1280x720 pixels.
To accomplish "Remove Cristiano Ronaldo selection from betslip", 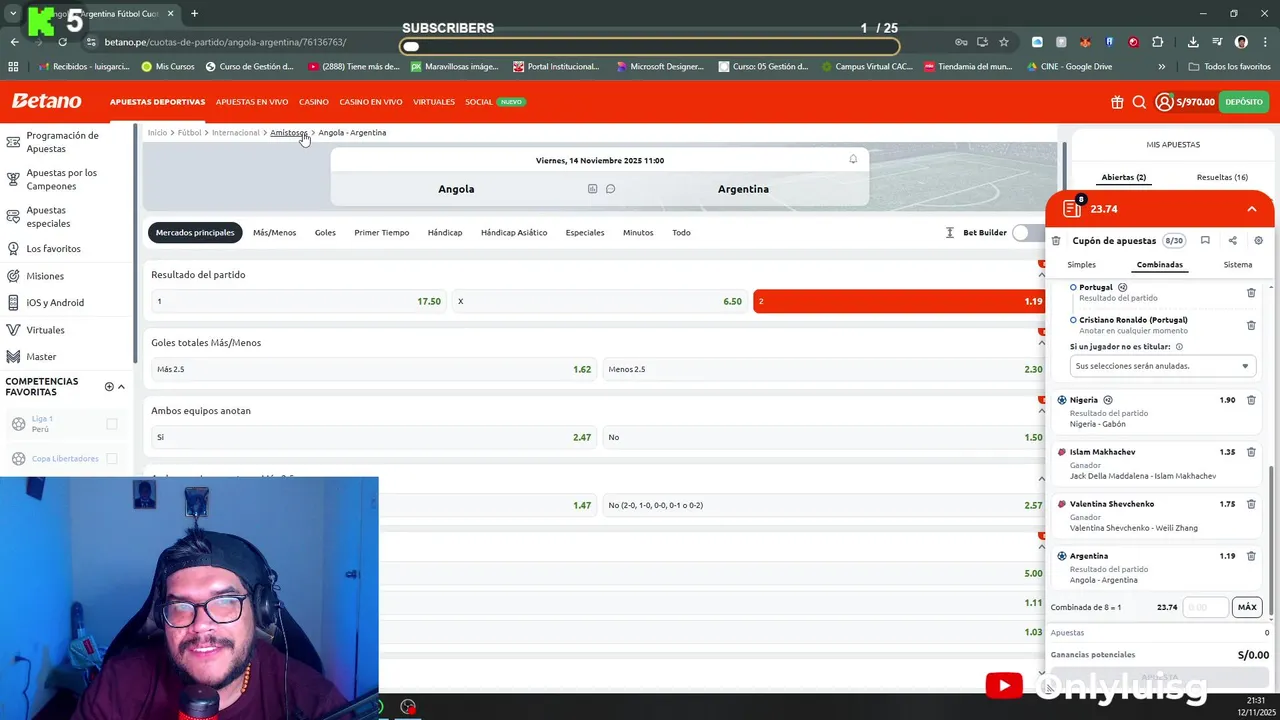I will pyautogui.click(x=1251, y=325).
